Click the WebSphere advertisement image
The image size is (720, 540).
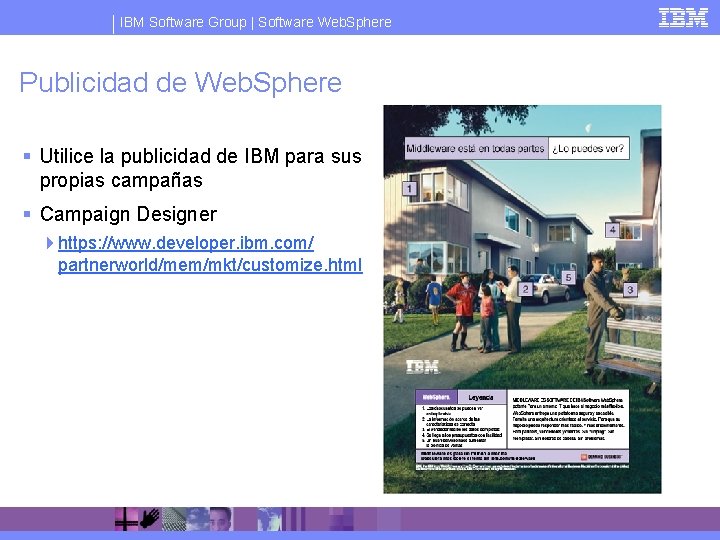click(522, 299)
